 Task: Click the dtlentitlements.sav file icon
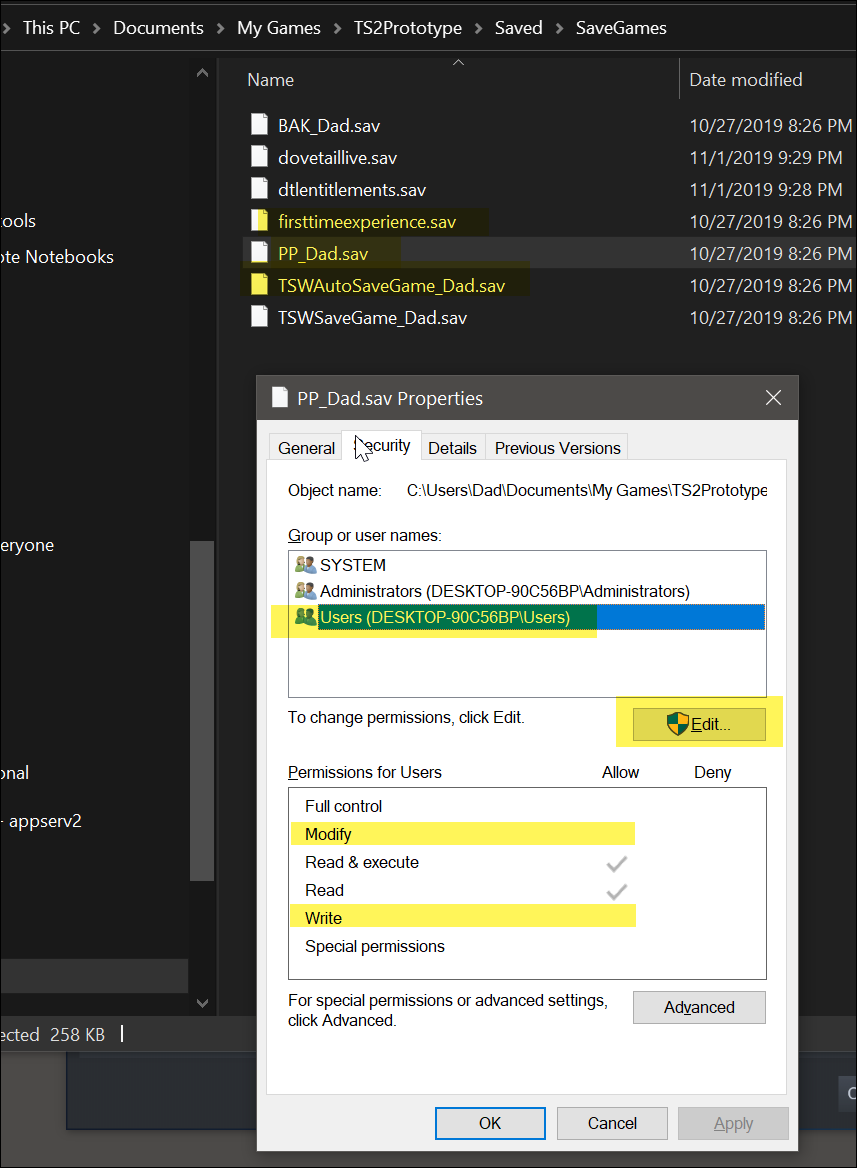tap(260, 190)
